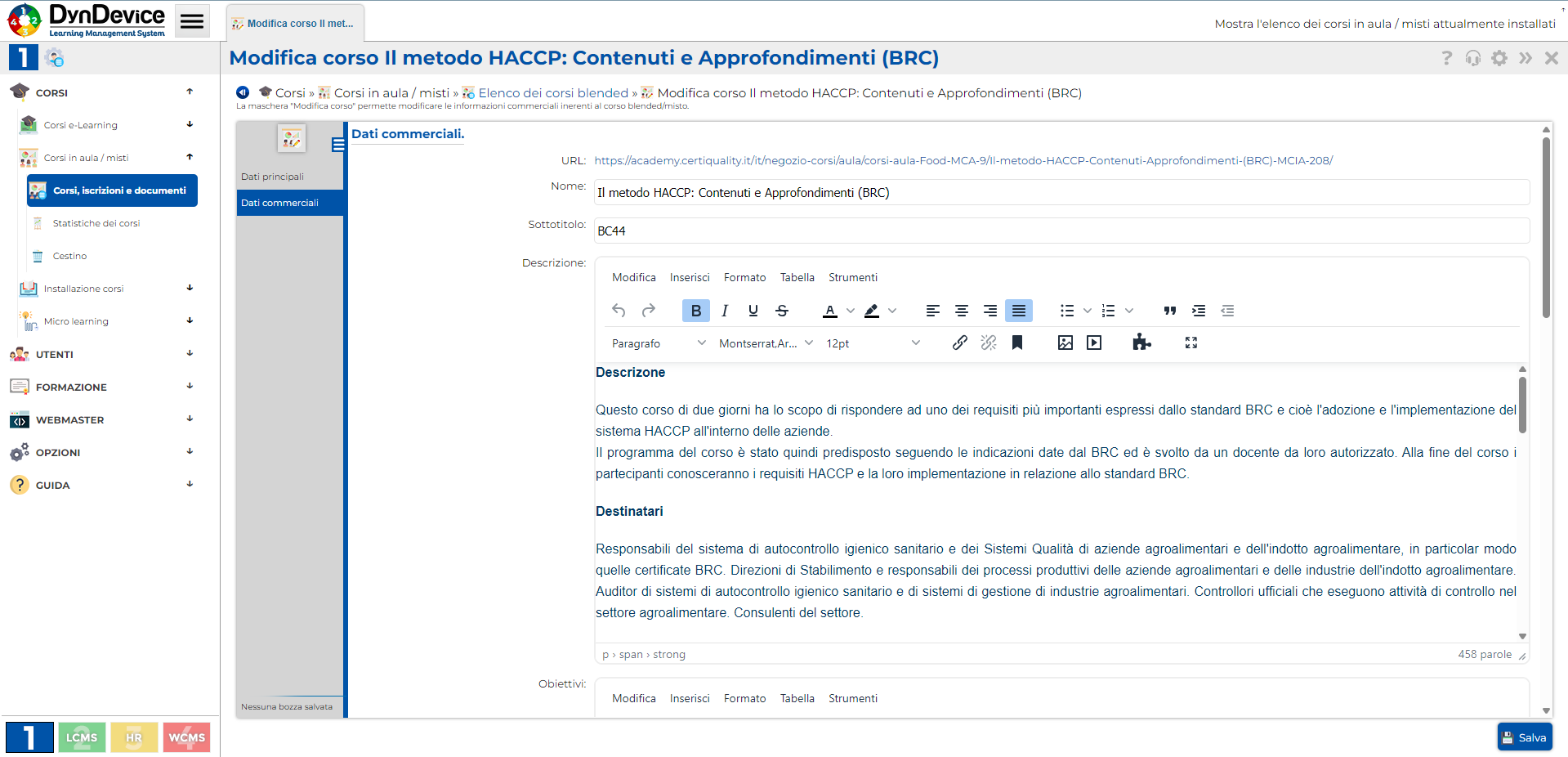
Task: Select the blockquote icon in the editor
Action: tap(1169, 311)
